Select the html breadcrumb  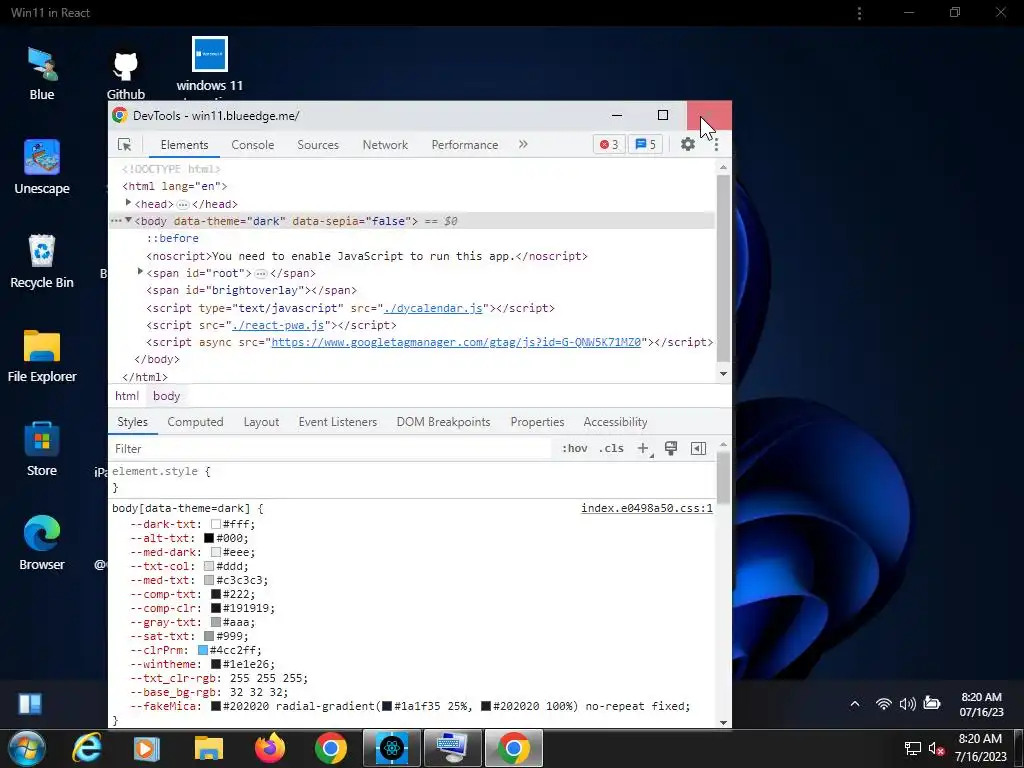[x=127, y=396]
